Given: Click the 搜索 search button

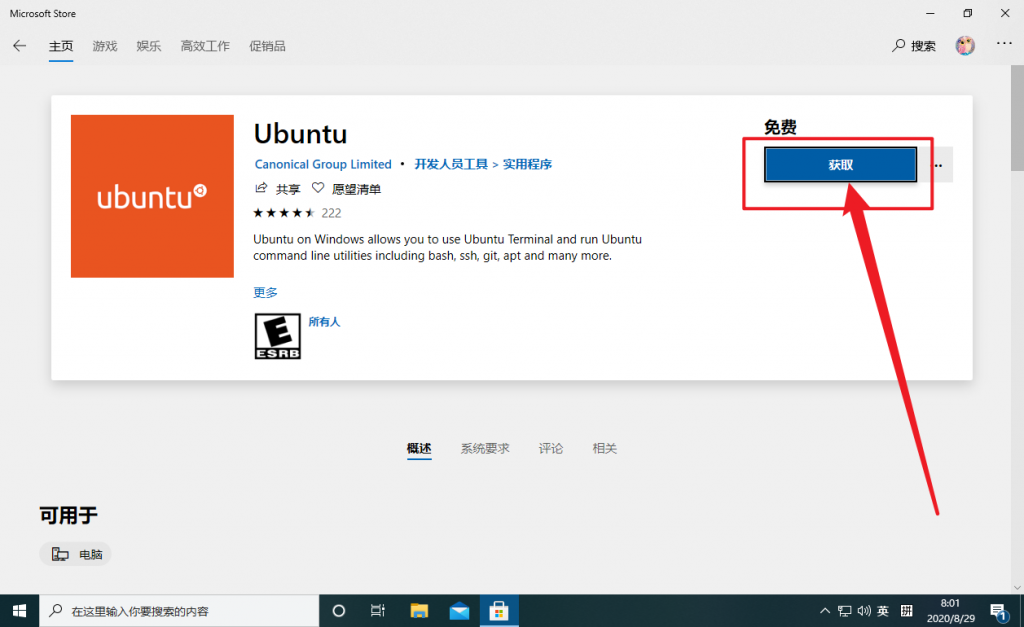Looking at the screenshot, I should click(x=914, y=46).
